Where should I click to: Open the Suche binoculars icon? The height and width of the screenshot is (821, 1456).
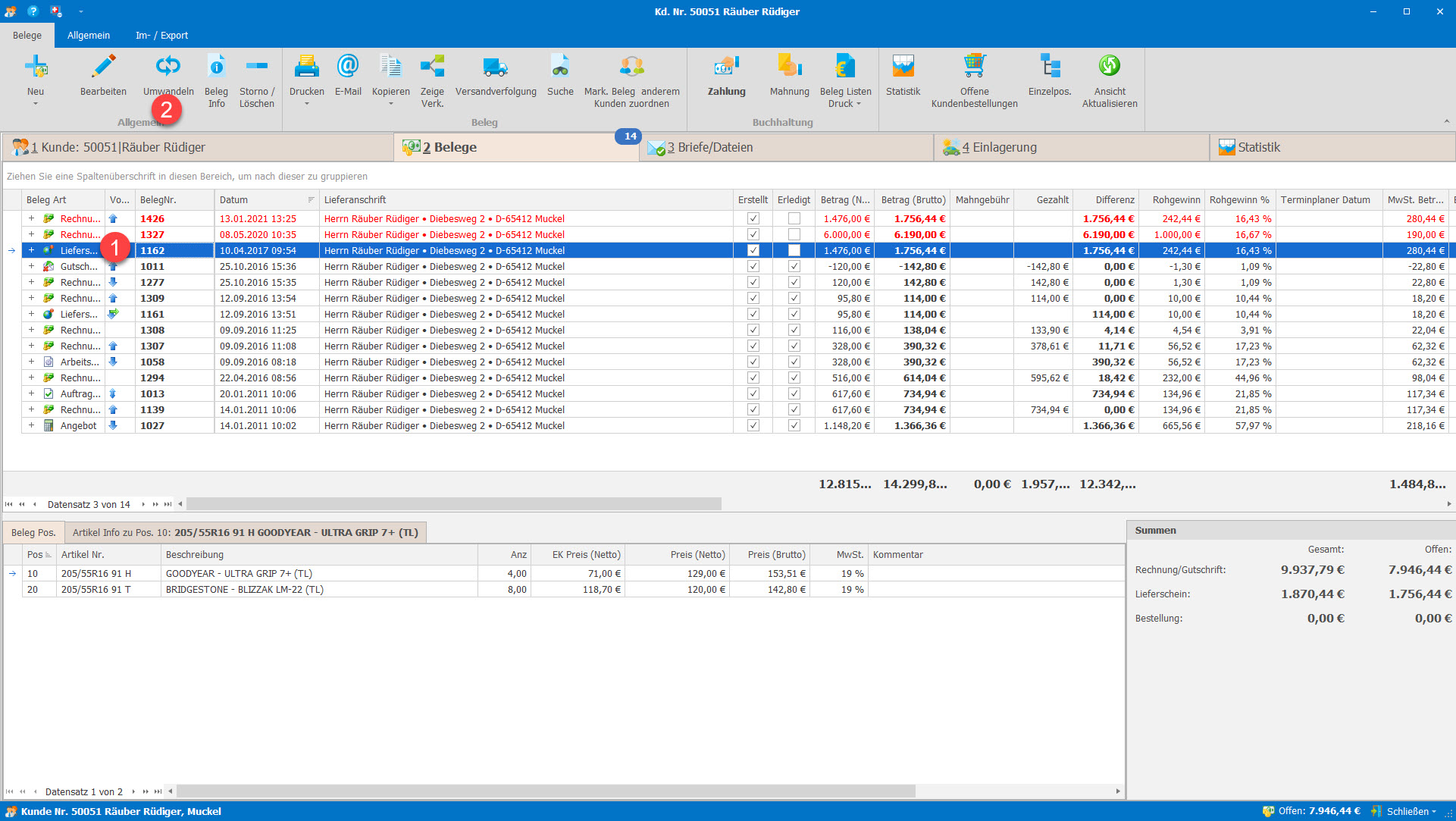tap(560, 67)
